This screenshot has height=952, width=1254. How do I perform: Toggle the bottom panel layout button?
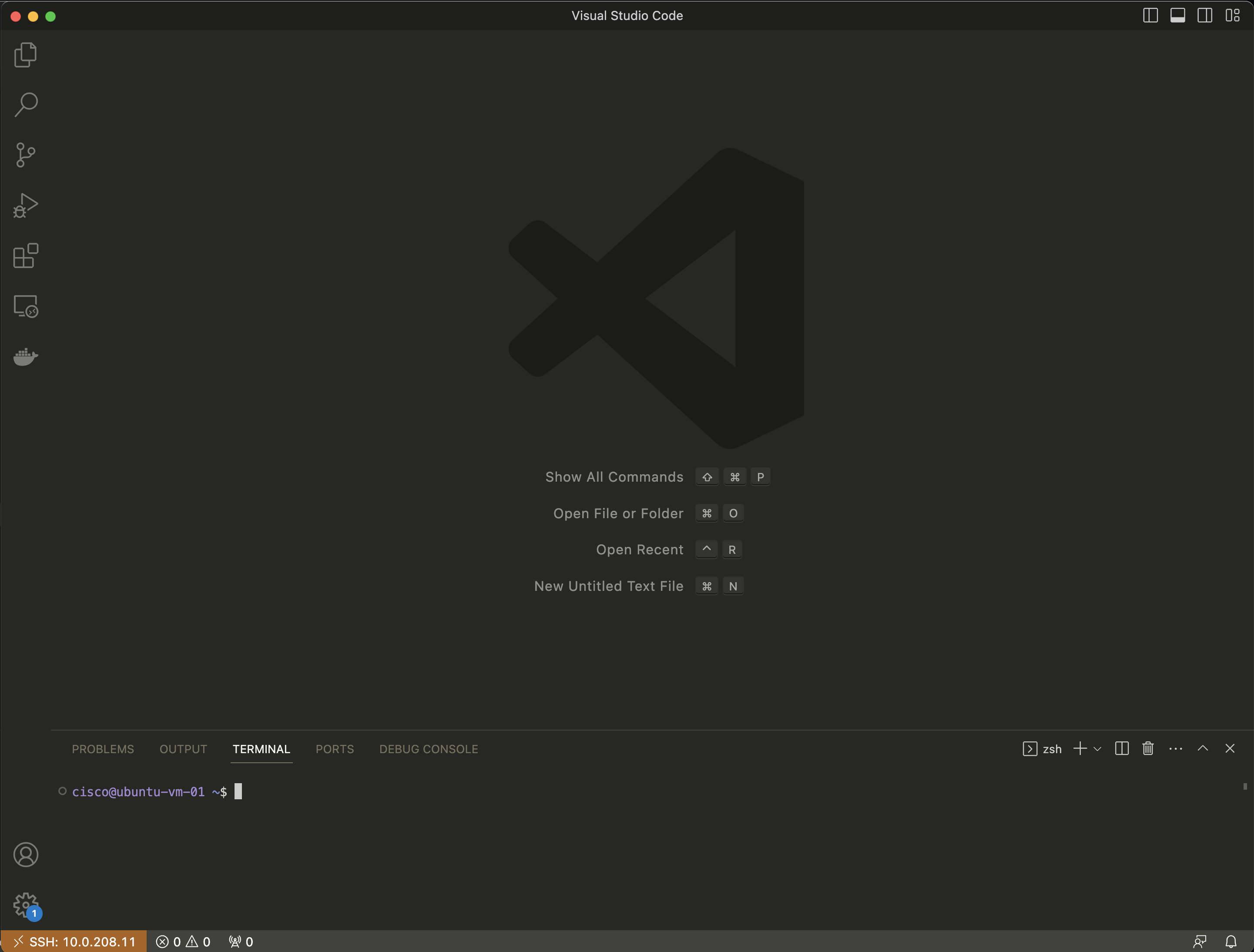1177,15
